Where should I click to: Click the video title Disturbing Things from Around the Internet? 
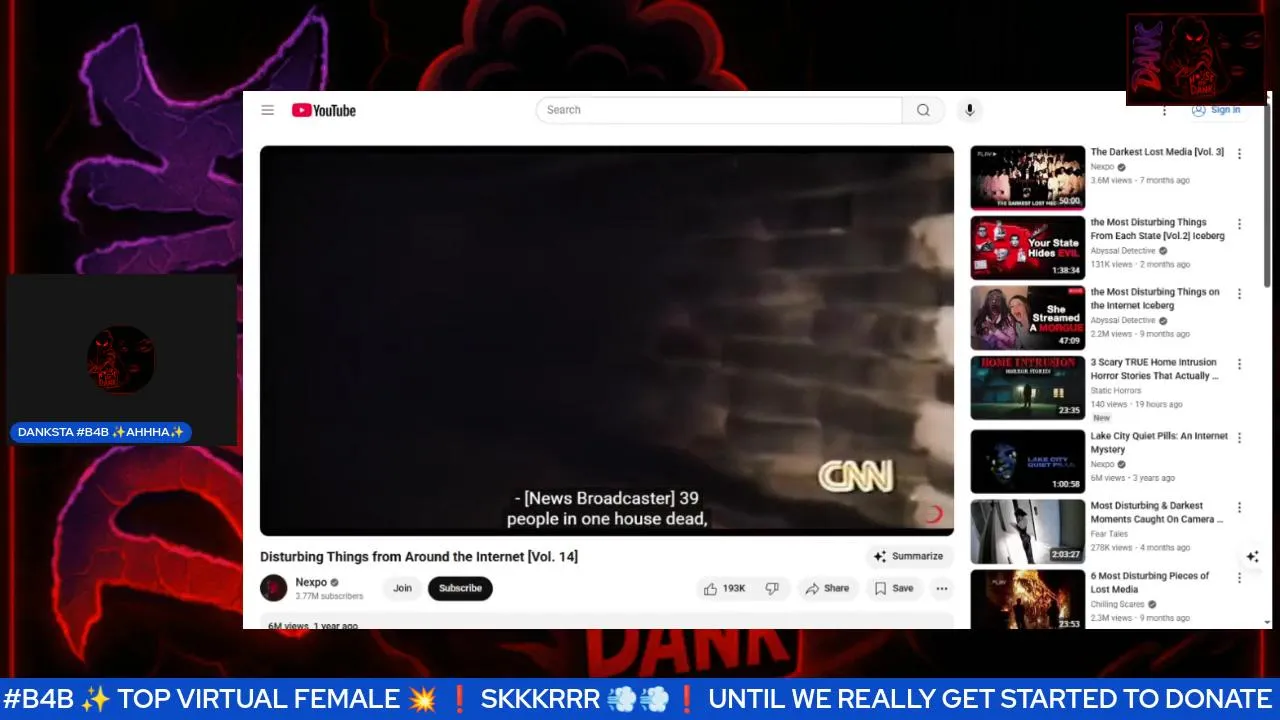tap(419, 556)
